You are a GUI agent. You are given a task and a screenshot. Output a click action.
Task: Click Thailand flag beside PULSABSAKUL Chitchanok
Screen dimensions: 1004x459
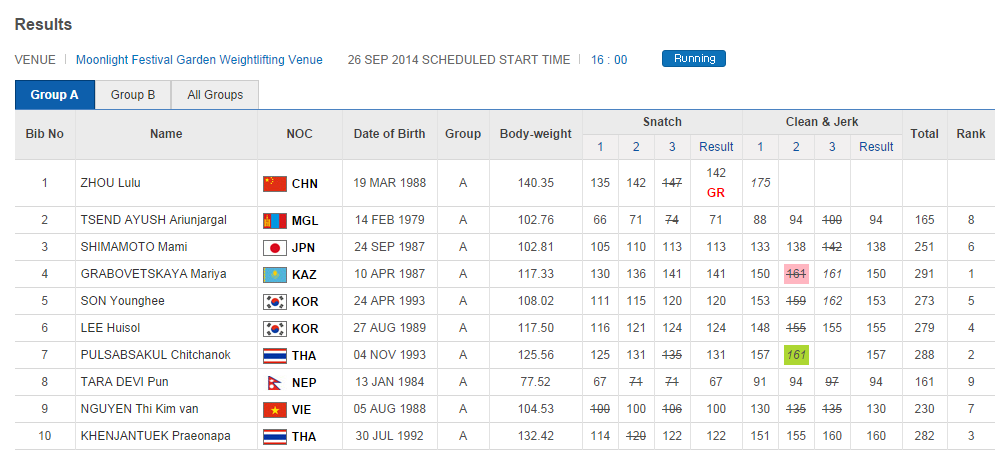click(274, 355)
